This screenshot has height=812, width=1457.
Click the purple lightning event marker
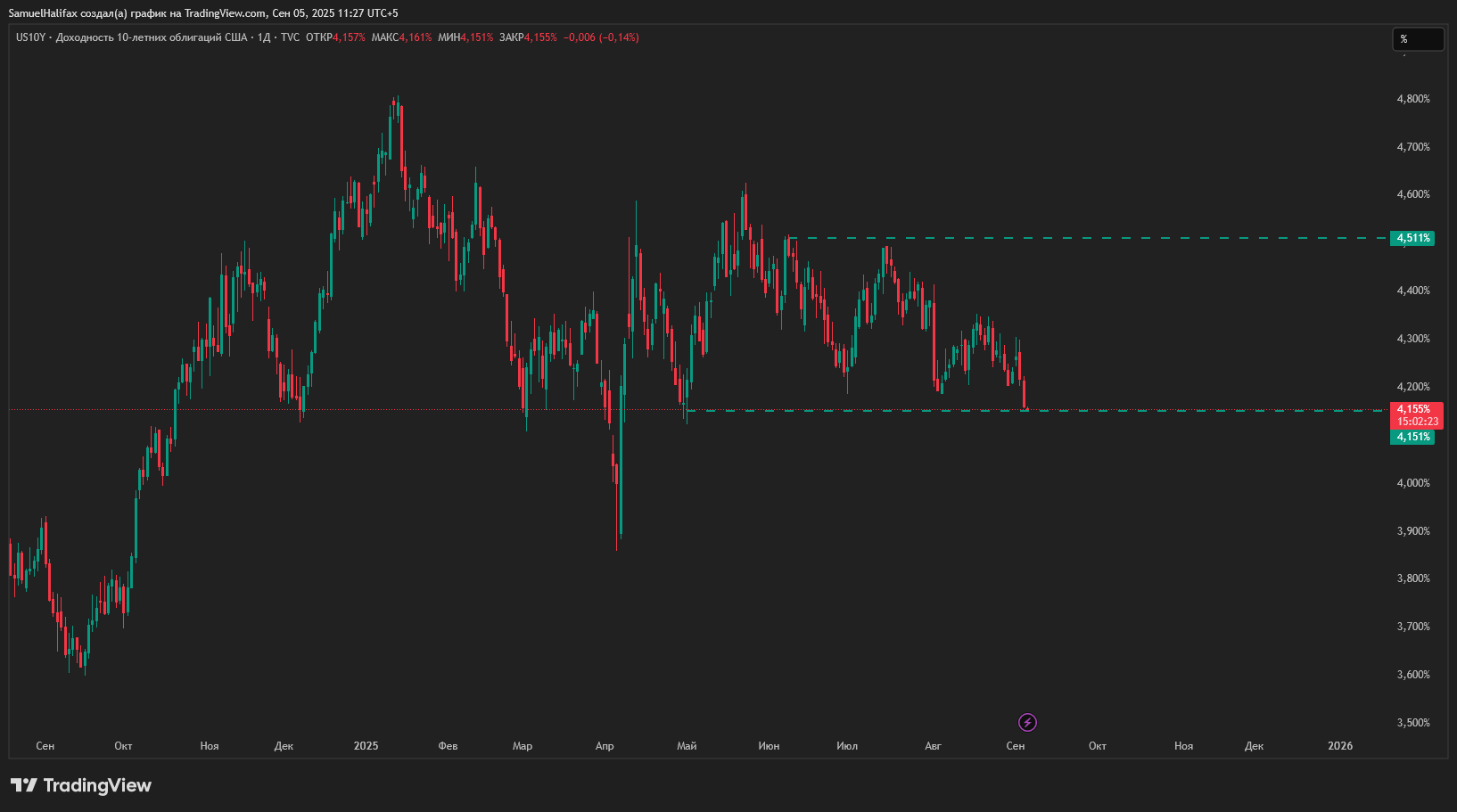pos(1027,722)
